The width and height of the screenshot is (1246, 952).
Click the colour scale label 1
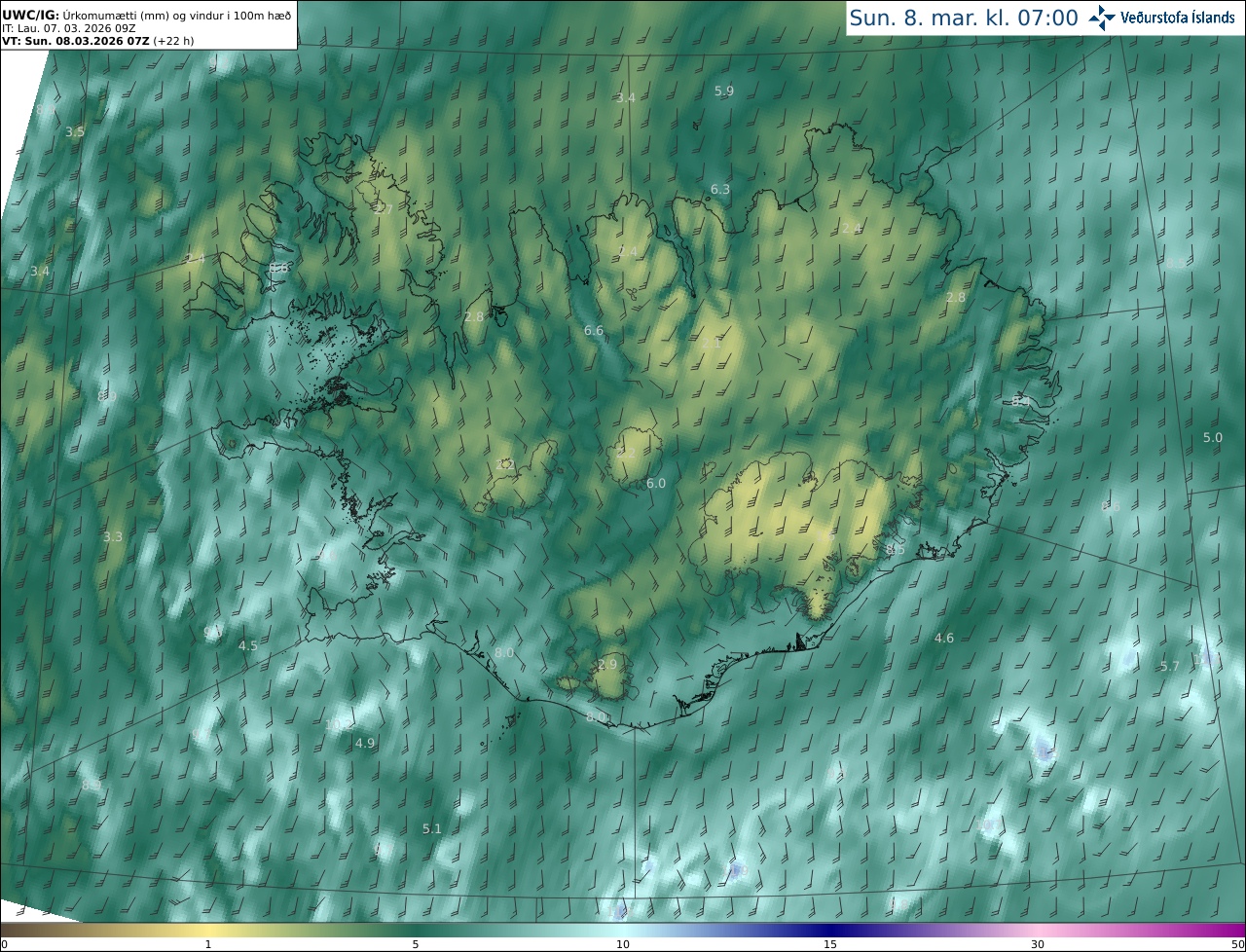pos(207,945)
